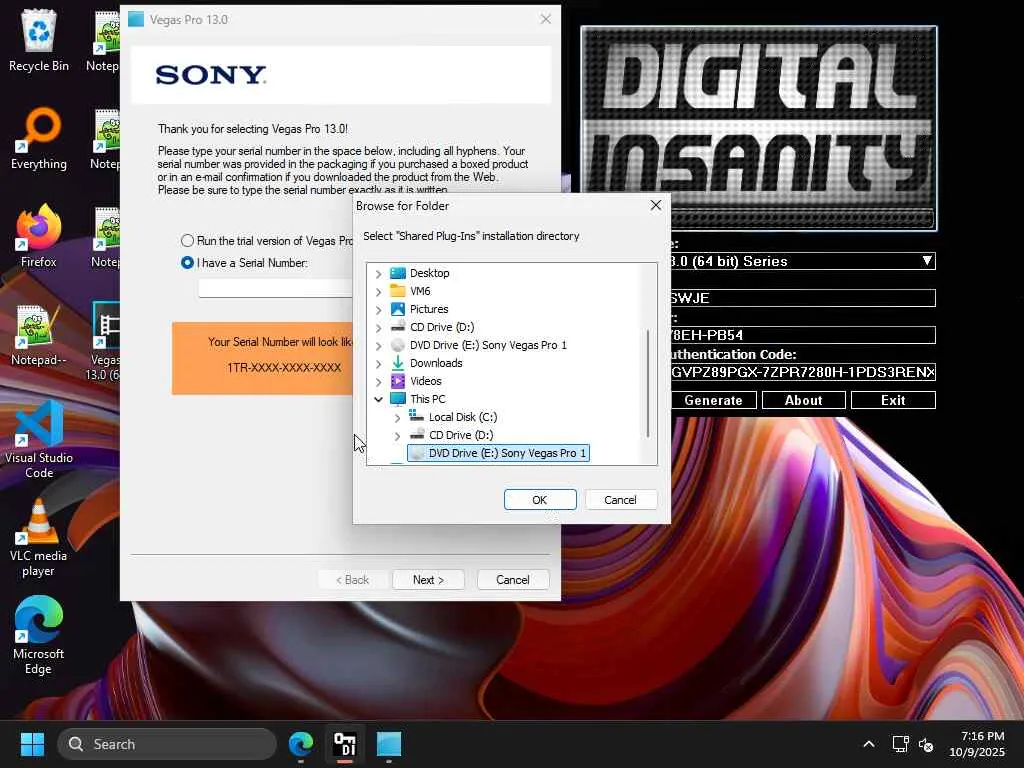1024x768 pixels.
Task: Open the Everything search desktop icon
Action: (x=39, y=138)
